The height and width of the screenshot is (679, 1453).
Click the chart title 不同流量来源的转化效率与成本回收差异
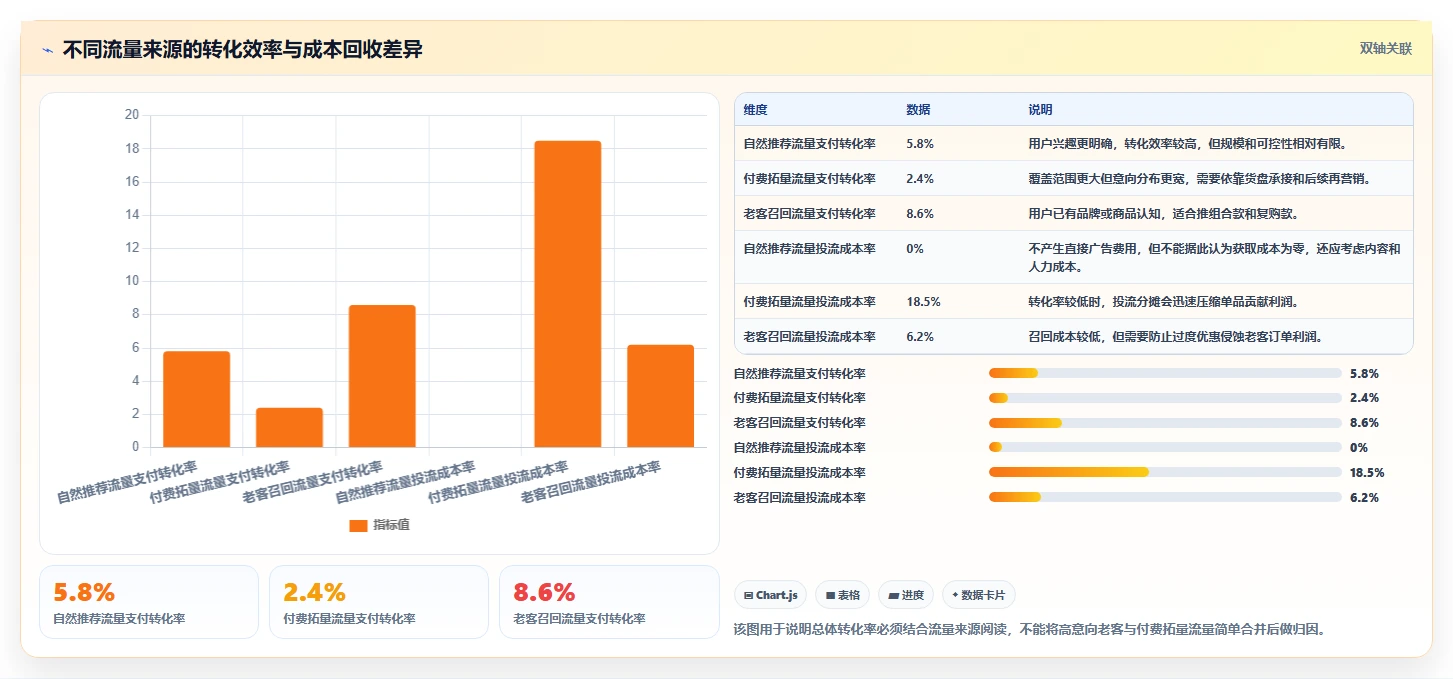[x=242, y=50]
